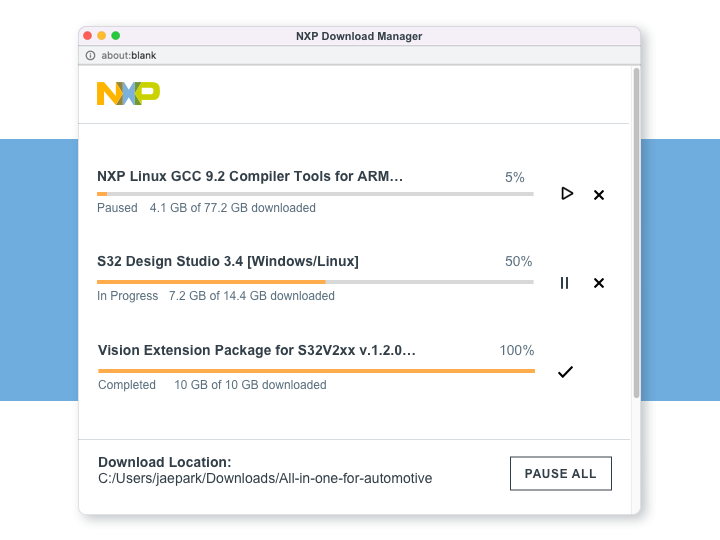Click the S32 Design Studio progress bar
720x540 pixels.
[x=315, y=282]
